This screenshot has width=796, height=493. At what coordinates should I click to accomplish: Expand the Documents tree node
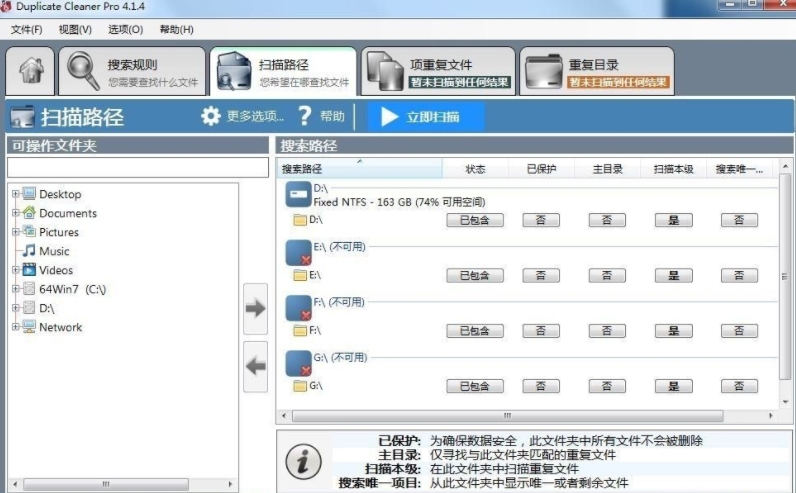coord(15,213)
